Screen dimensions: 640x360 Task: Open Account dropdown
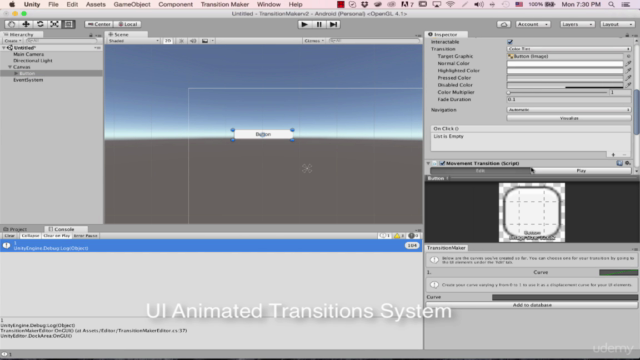[x=533, y=24]
